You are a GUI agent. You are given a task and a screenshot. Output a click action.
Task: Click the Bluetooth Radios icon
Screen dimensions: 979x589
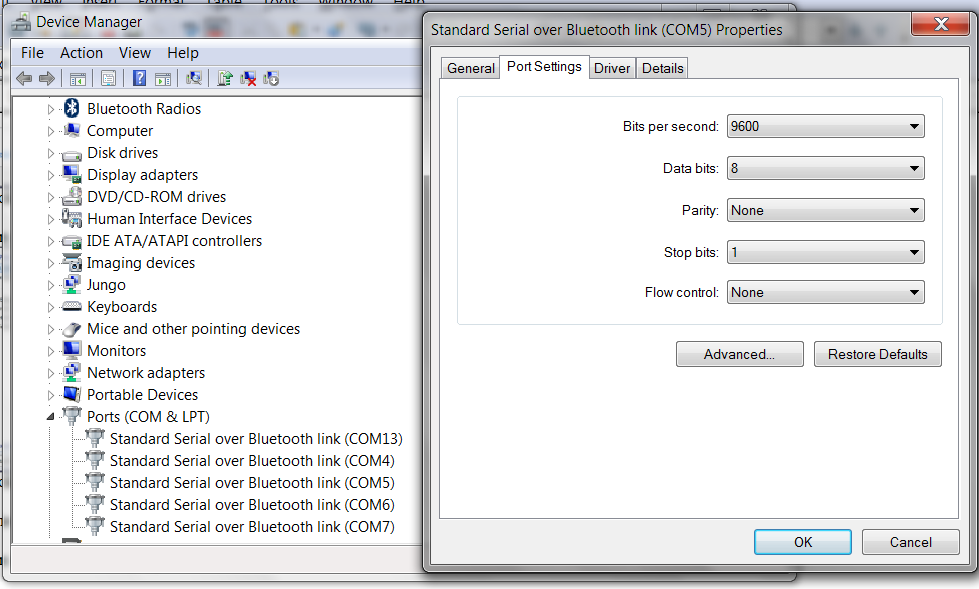[x=72, y=108]
